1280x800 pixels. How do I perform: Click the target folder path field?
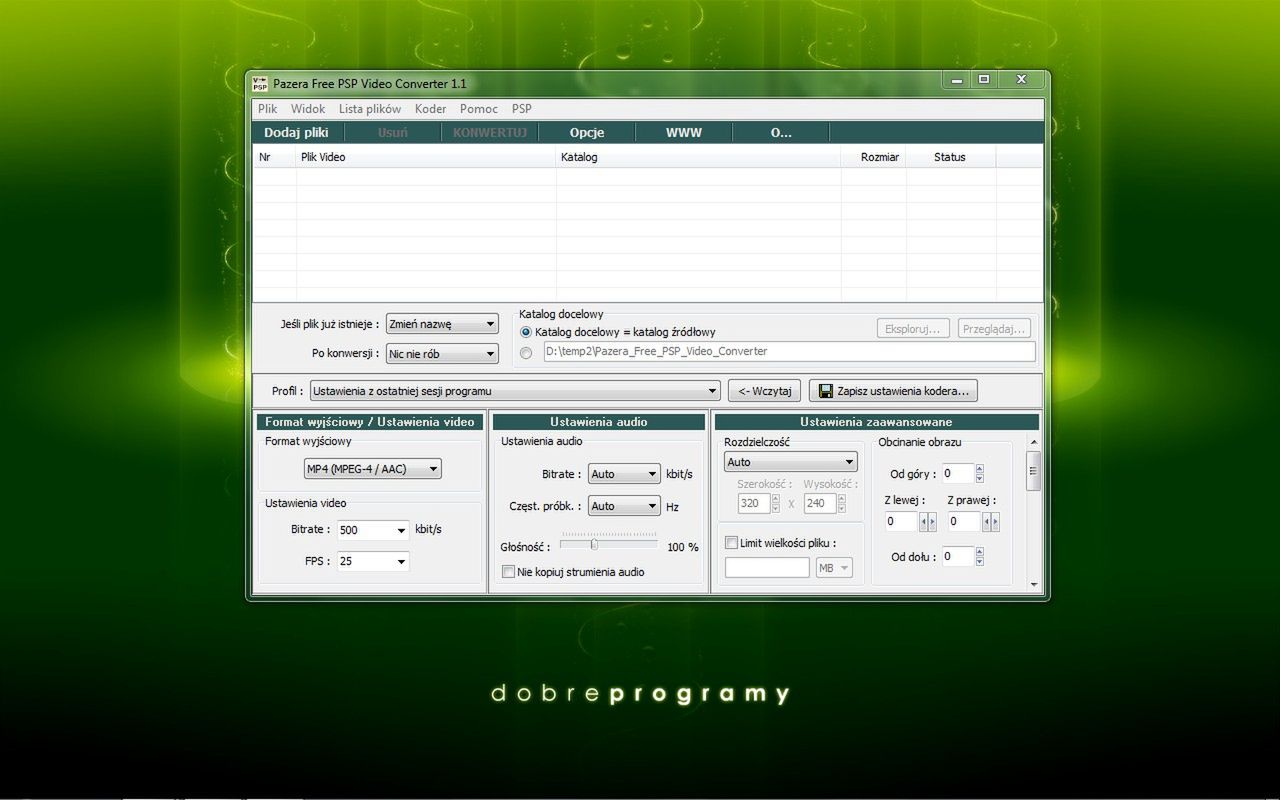(789, 351)
